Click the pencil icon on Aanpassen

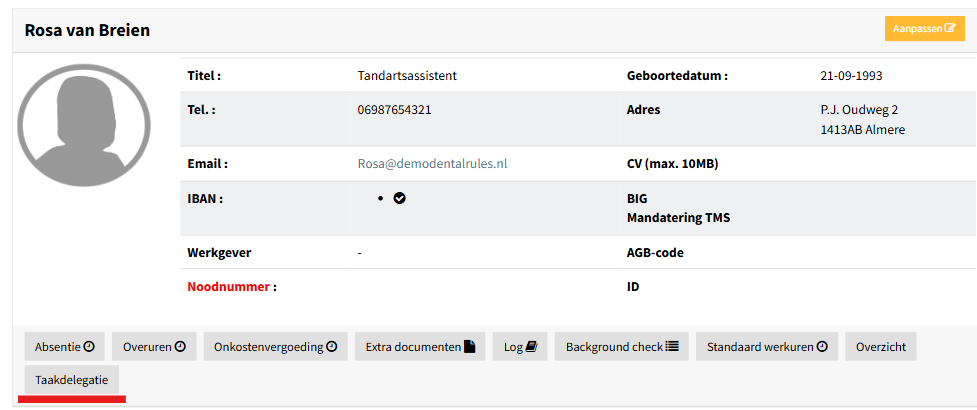point(950,29)
